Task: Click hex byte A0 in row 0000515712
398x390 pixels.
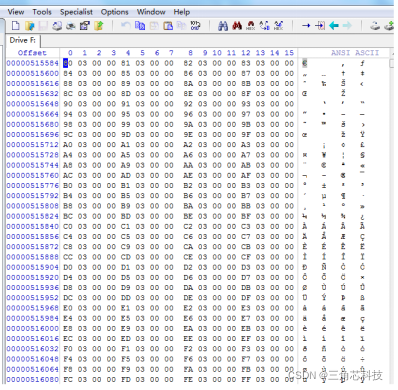Action: pos(68,145)
